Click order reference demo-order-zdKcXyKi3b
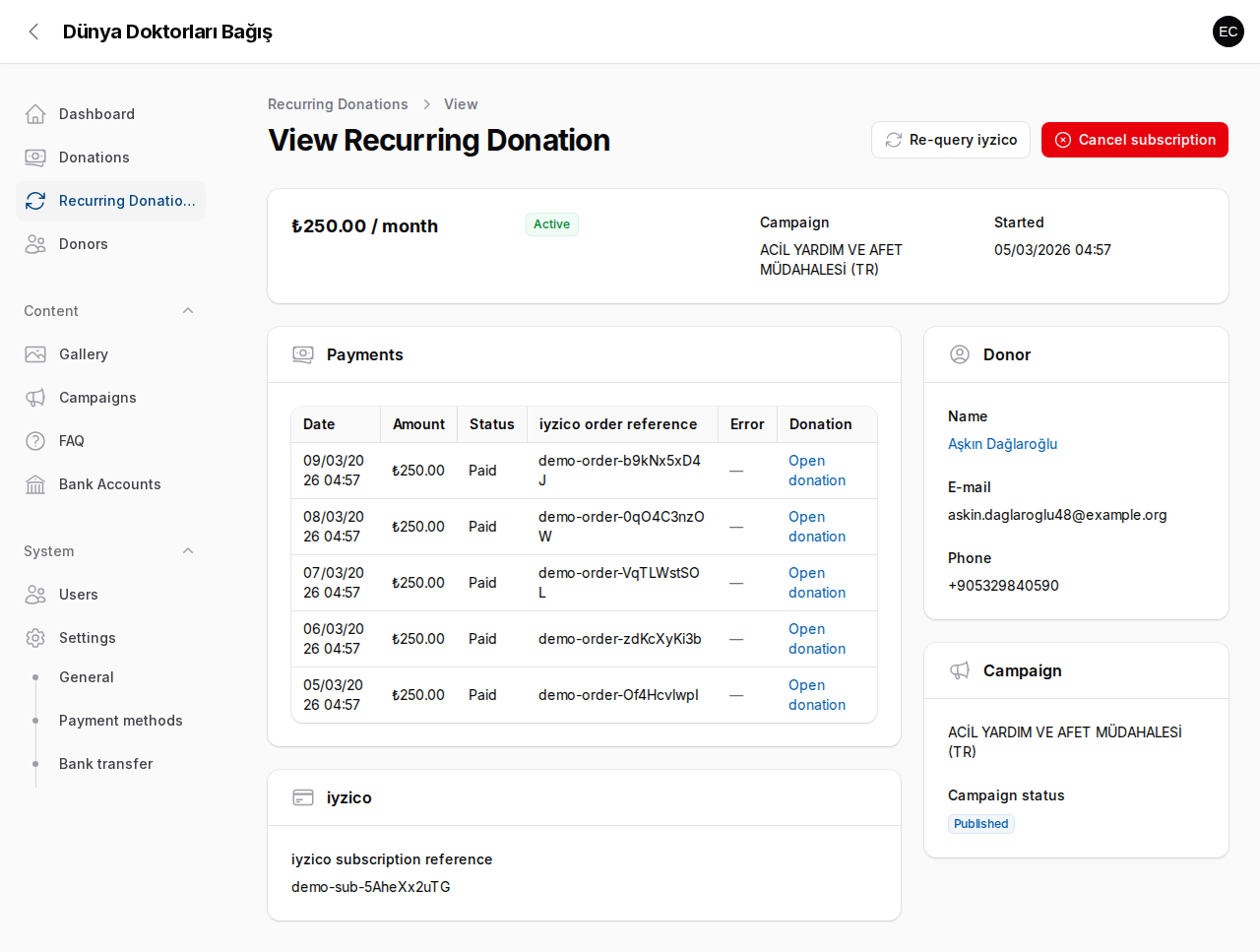Image resolution: width=1260 pixels, height=952 pixels. (x=620, y=639)
